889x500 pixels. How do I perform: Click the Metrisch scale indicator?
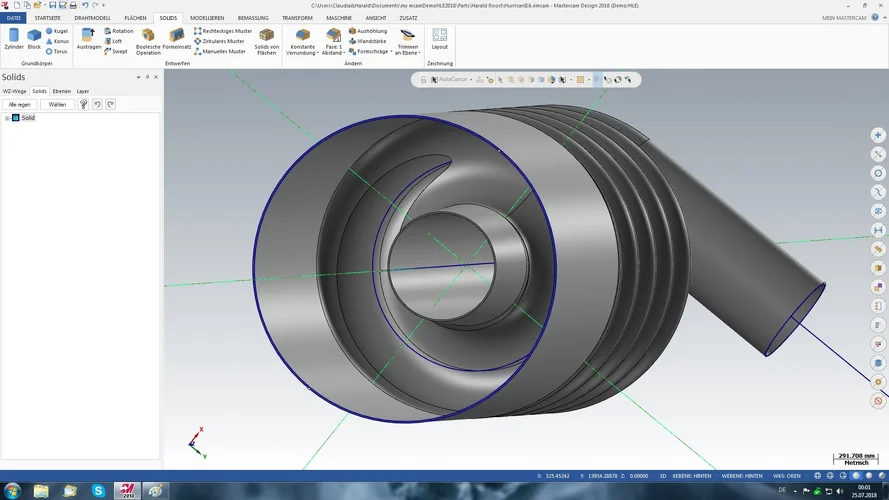857,463
